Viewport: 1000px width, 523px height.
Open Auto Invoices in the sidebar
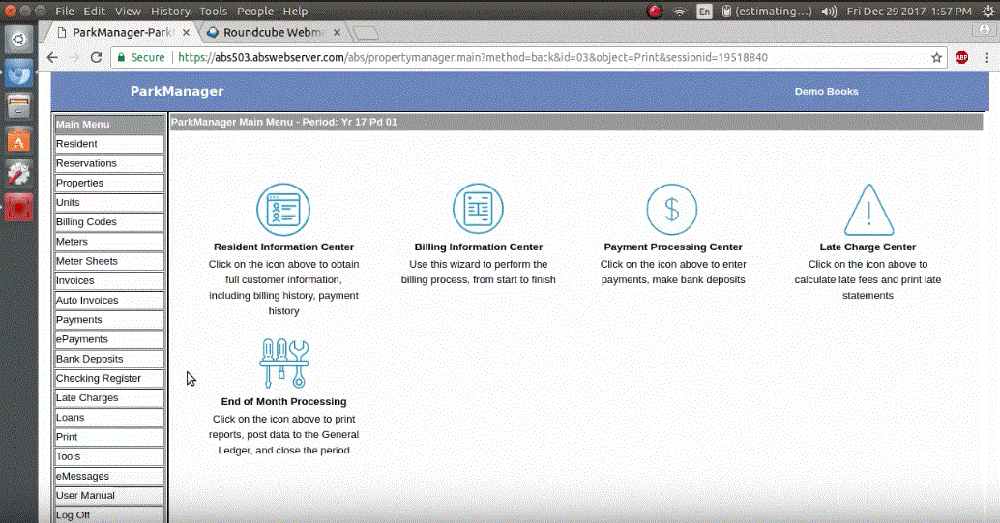(x=109, y=300)
